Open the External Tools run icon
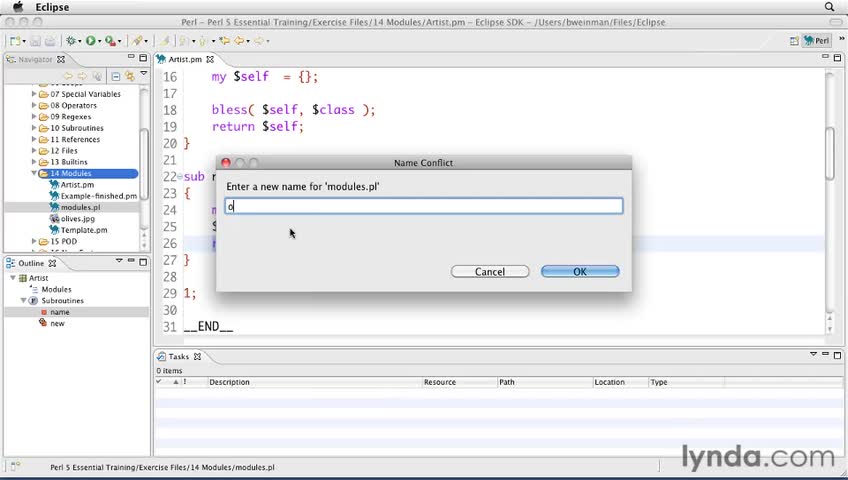The width and height of the screenshot is (848, 480). [110, 41]
